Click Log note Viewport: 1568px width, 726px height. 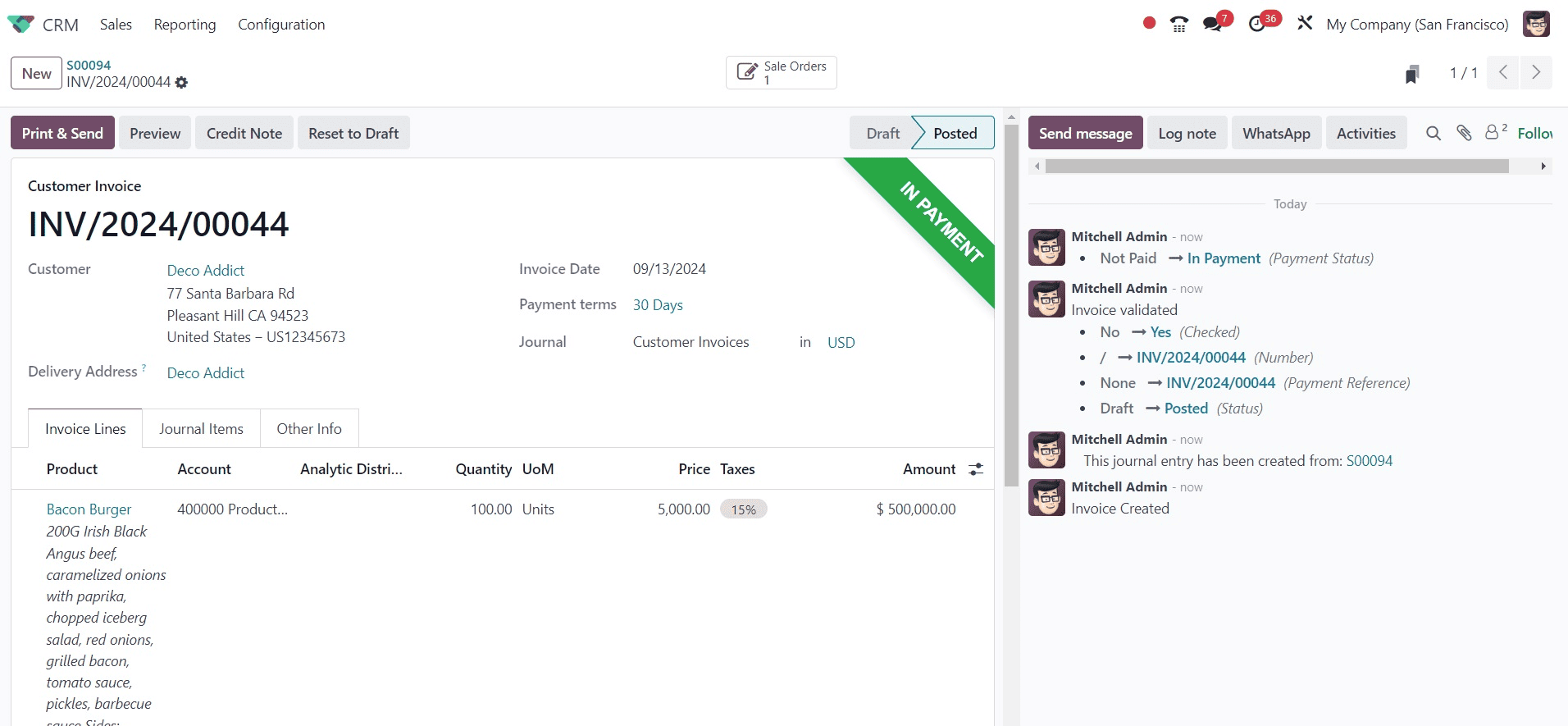1187,133
